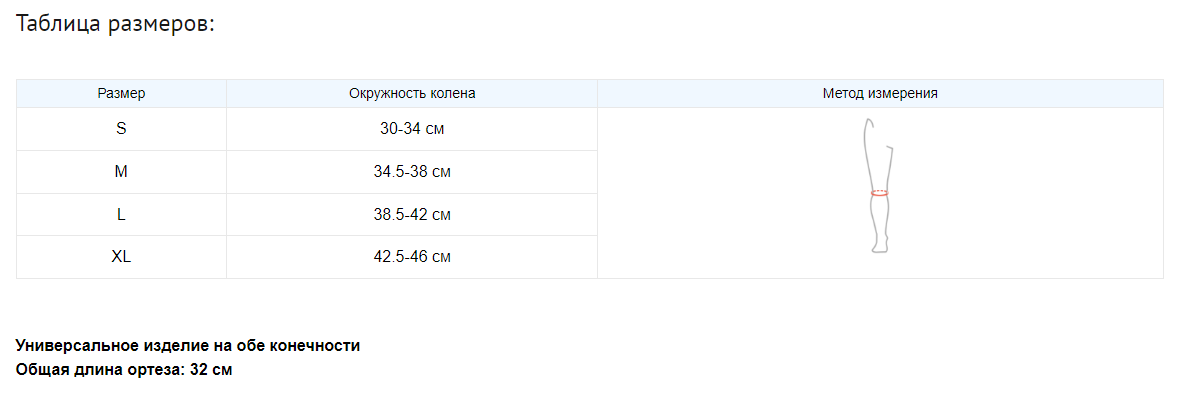Image resolution: width=1184 pixels, height=406 pixels.
Task: Click the thigh top of the leg diagram
Action: click(x=870, y=125)
